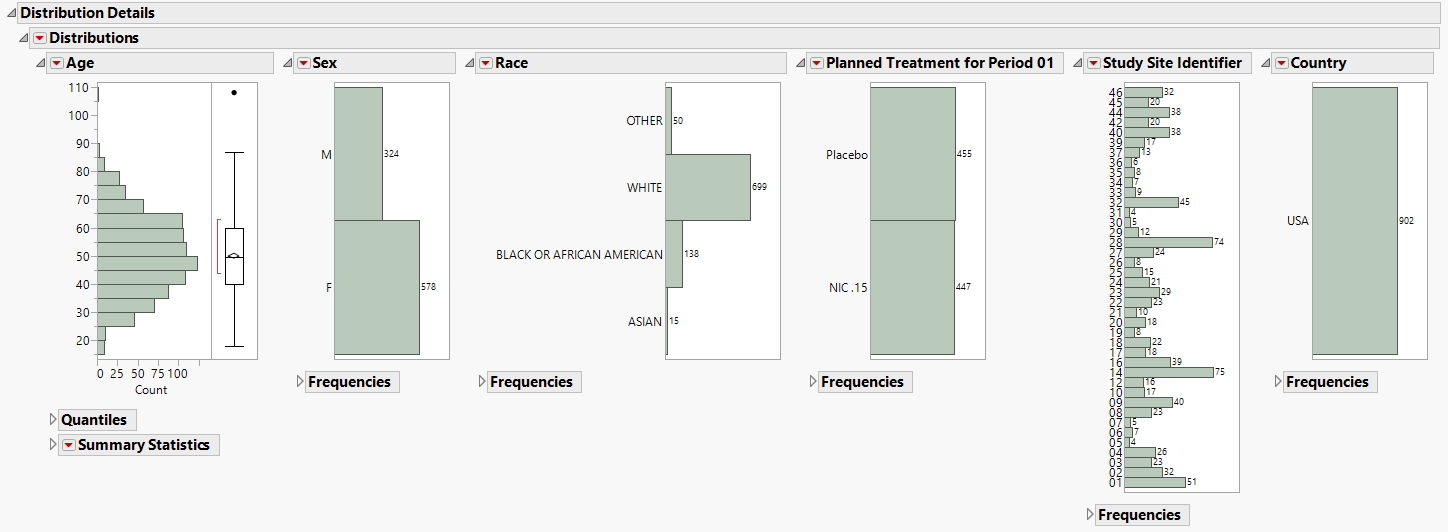Collapse the Age distribution panel
Viewport: 1448px width, 532px height.
click(41, 63)
